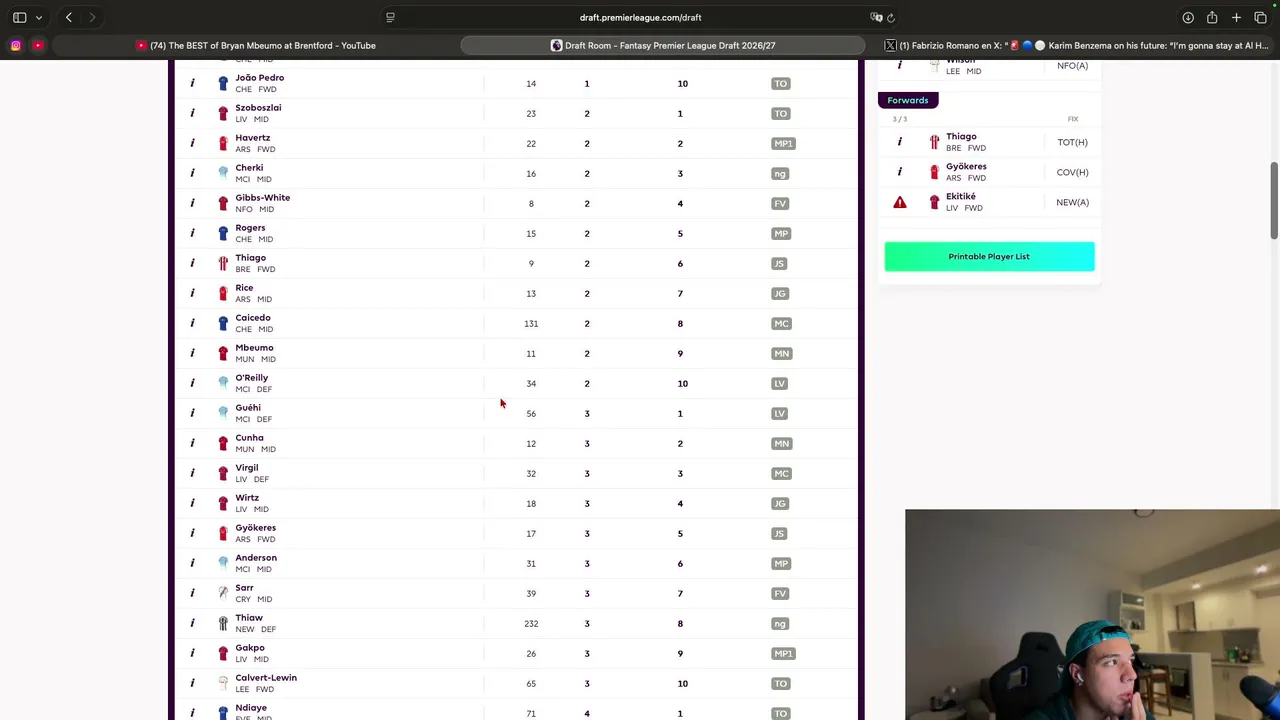1280x720 pixels.
Task: Open player info for Guéhi
Action: 192,413
